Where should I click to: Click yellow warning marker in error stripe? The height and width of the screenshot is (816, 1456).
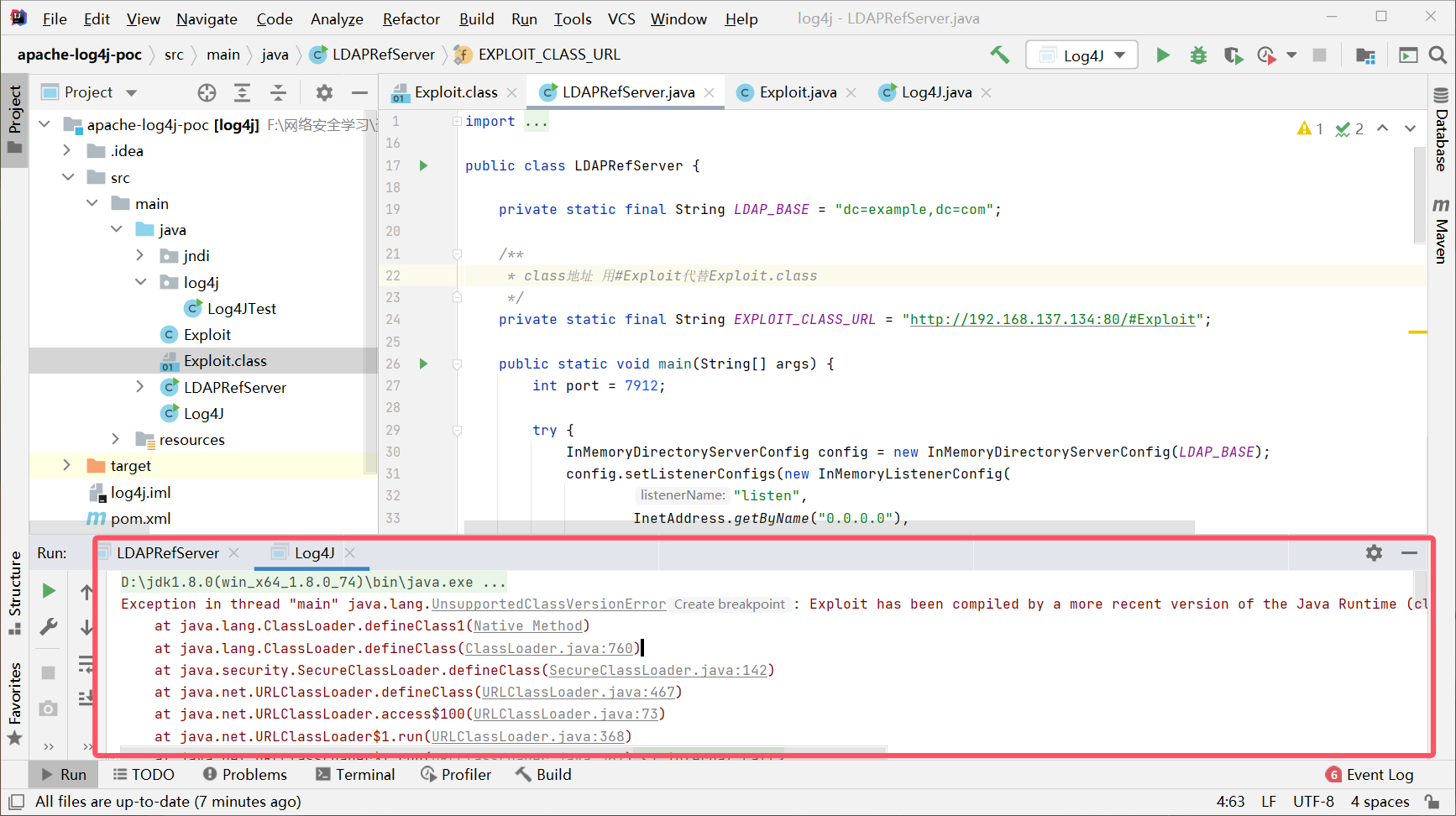pos(1417,332)
